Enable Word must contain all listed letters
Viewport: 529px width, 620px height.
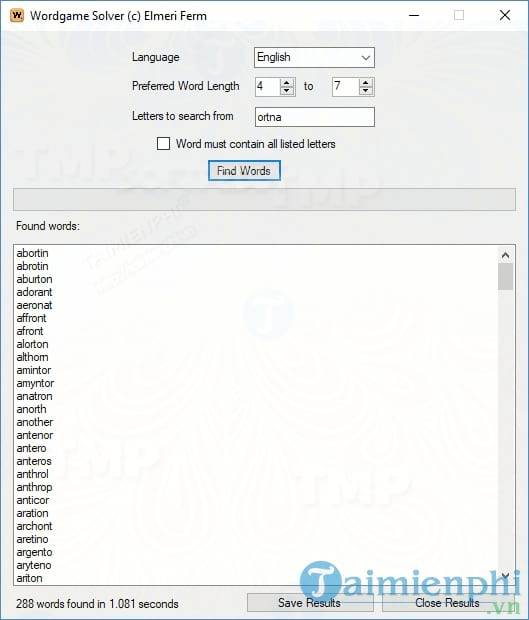point(163,144)
